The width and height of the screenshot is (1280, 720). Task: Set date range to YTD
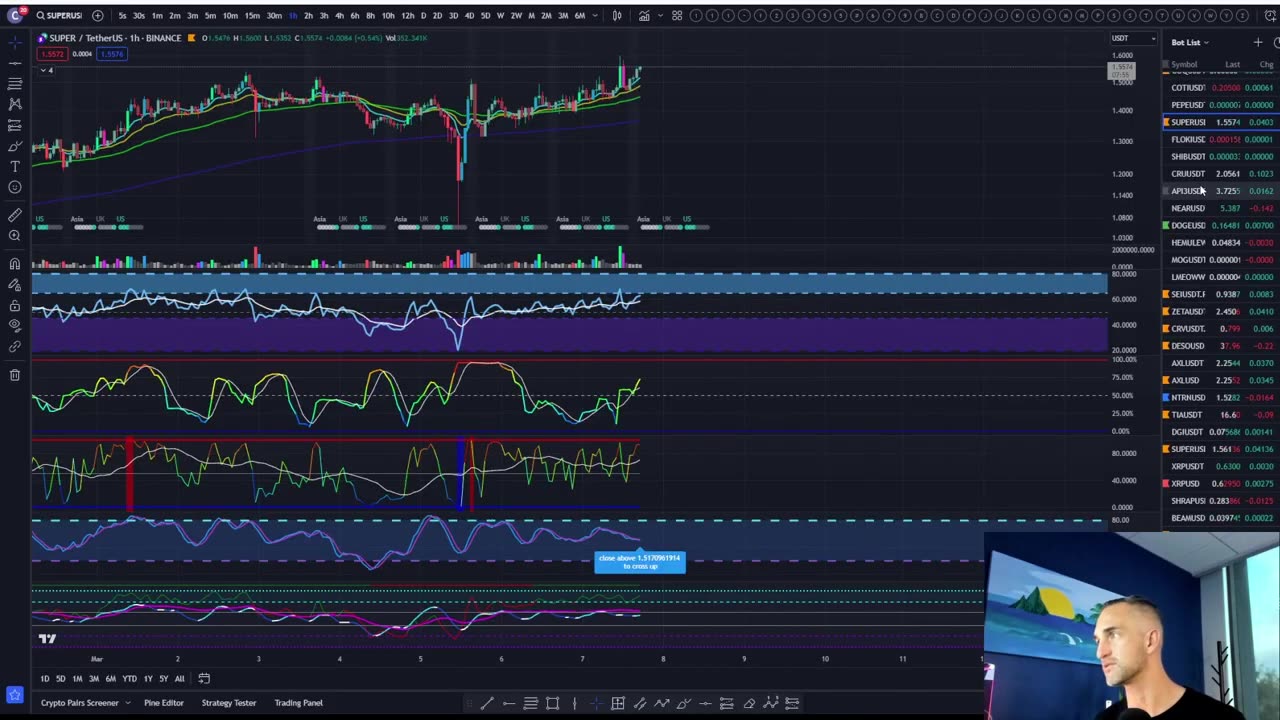click(x=129, y=679)
